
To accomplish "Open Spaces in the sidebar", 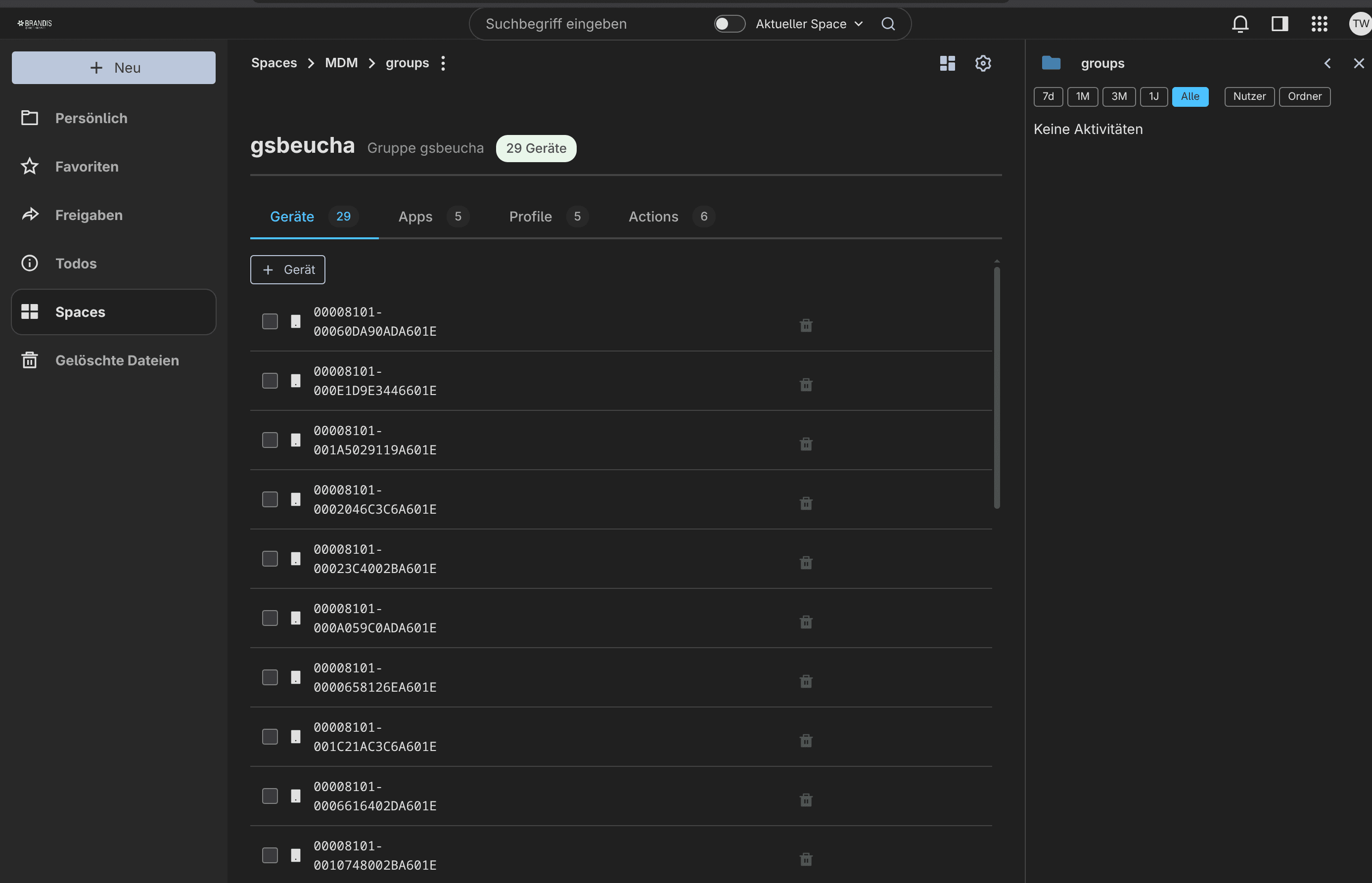I will click(x=114, y=312).
